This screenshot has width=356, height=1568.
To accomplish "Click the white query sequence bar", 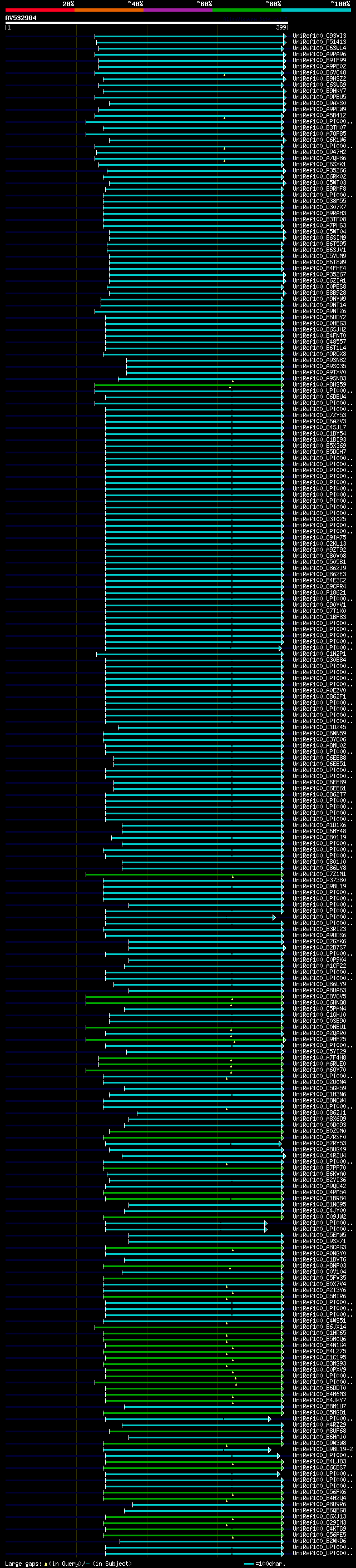I will pos(147,23).
